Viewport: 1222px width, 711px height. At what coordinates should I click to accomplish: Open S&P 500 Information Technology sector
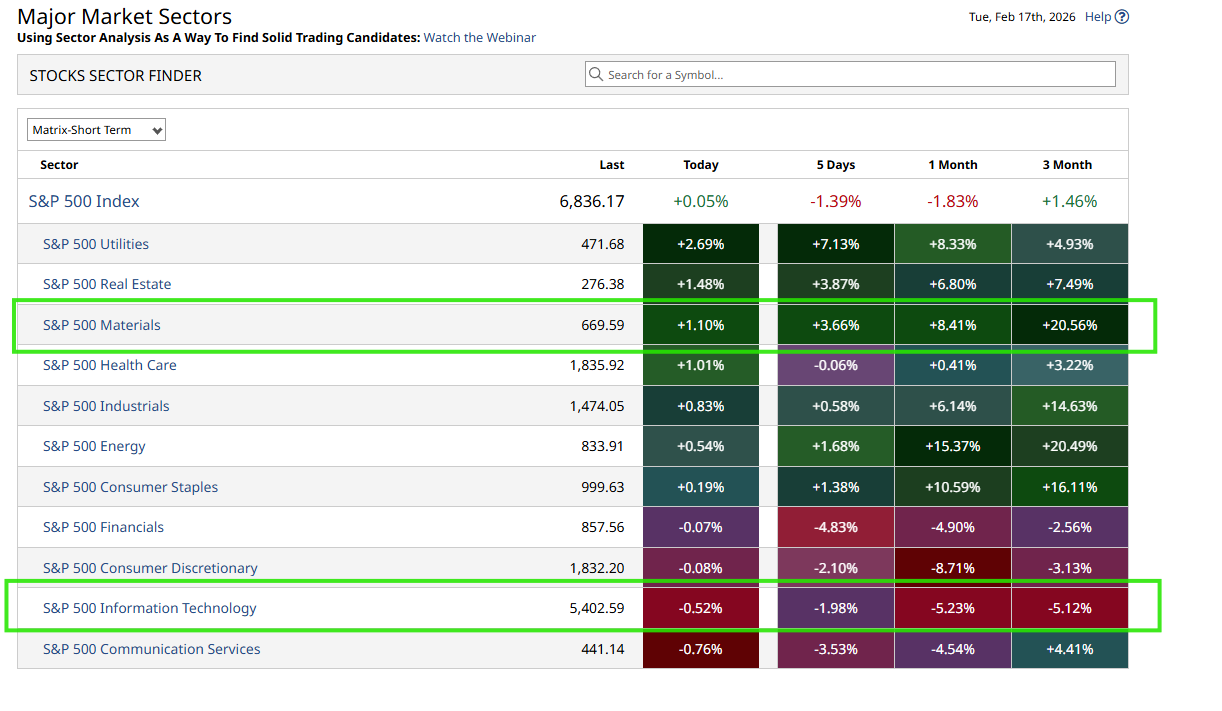(x=149, y=608)
